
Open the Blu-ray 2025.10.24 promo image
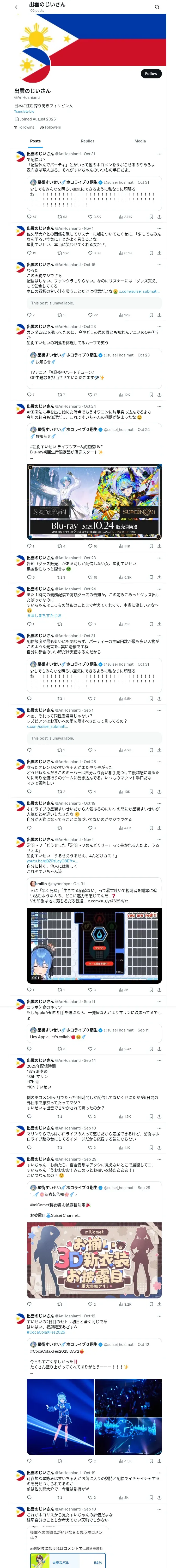[x=94, y=502]
